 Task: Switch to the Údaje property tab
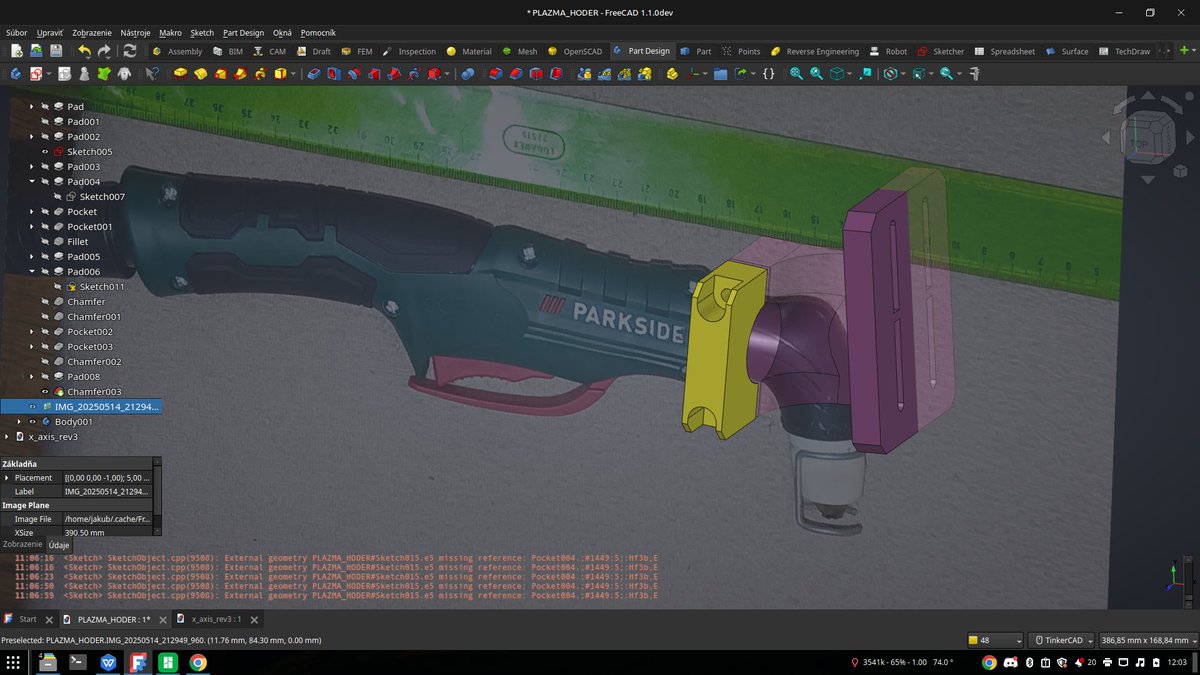(59, 545)
